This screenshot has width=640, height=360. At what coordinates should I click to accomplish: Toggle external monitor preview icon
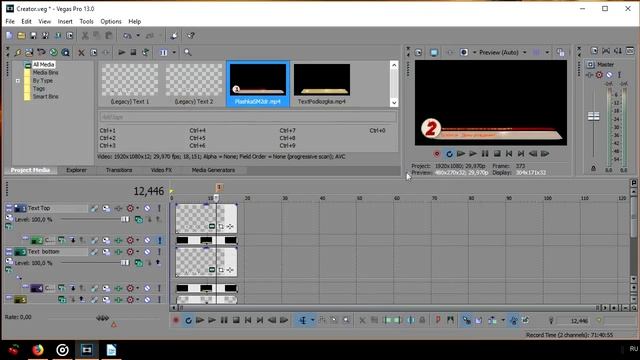point(434,53)
